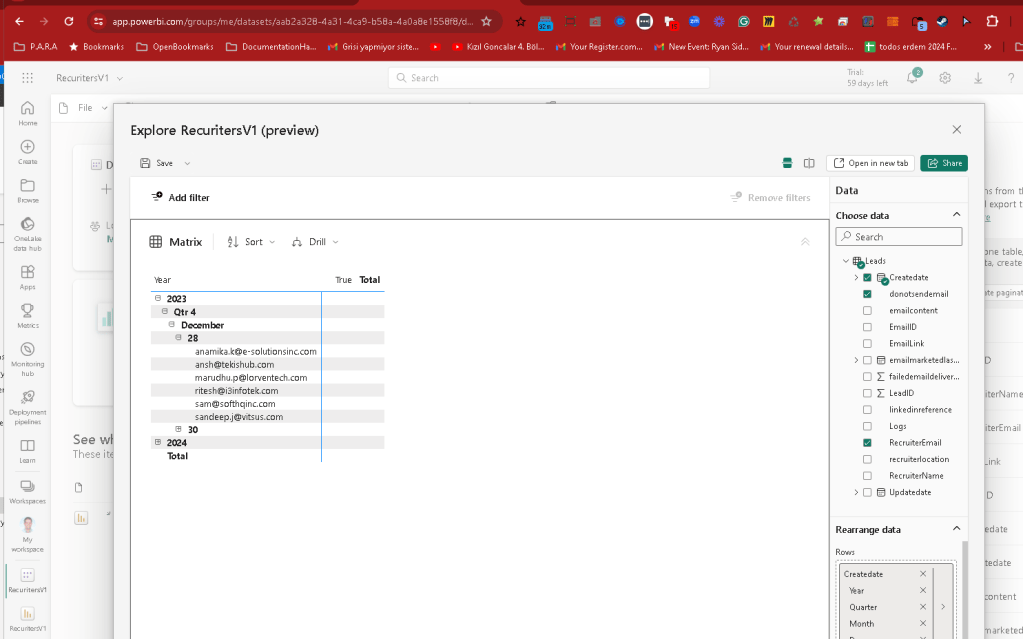Screen dimensions: 1023x639
Task: Open Metrics in left navigation
Action: 27,316
